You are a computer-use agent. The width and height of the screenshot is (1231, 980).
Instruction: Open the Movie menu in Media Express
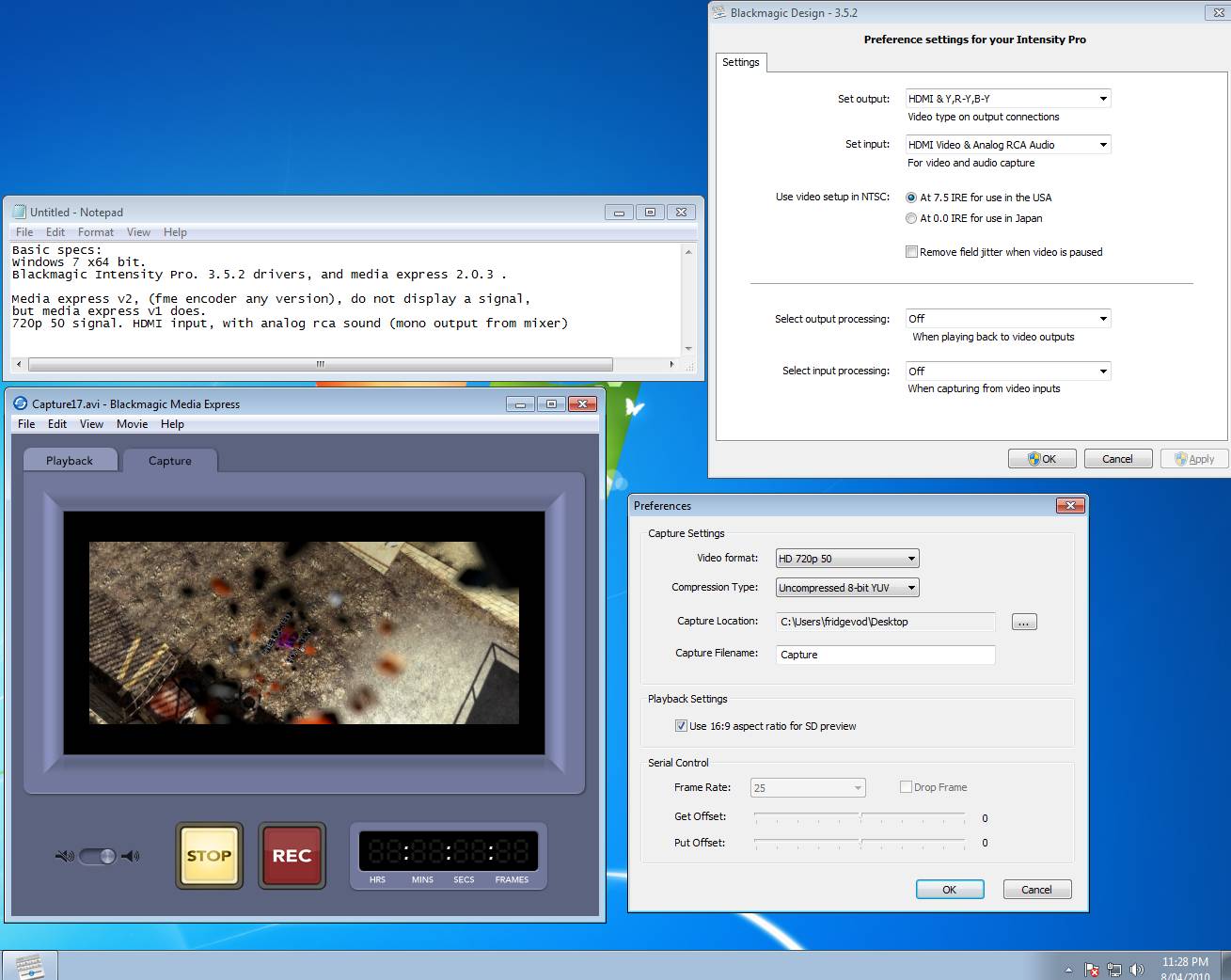tap(132, 424)
